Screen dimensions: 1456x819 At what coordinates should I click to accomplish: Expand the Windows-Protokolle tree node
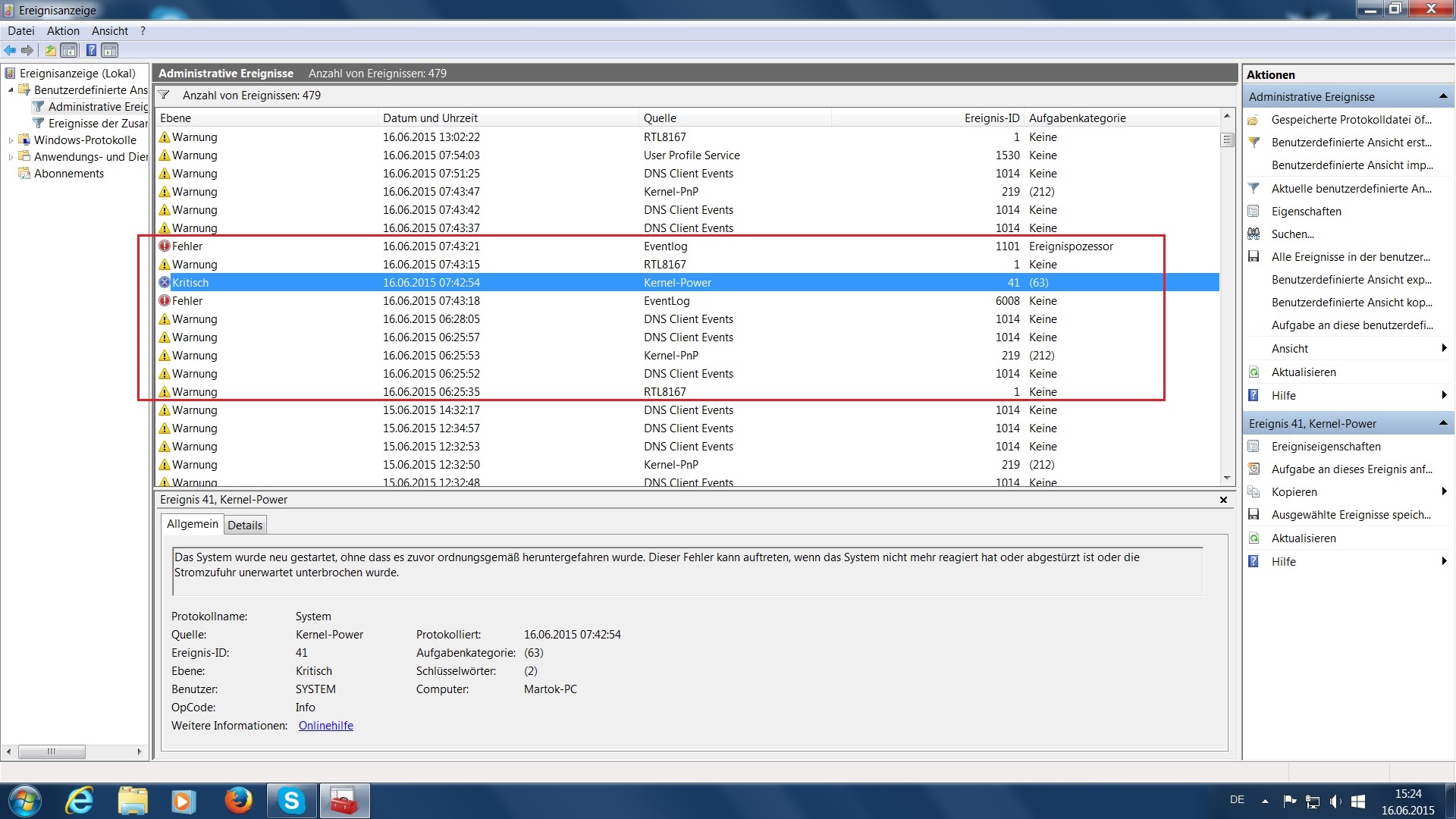pyautogui.click(x=11, y=140)
